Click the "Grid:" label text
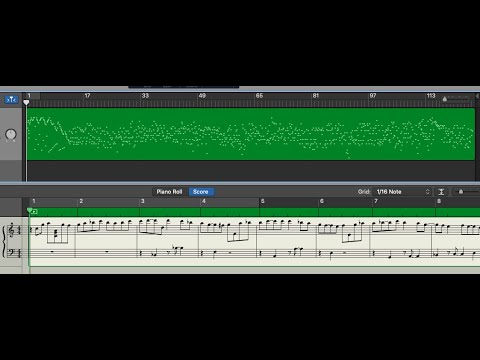This screenshot has width=480, height=360. (364, 192)
